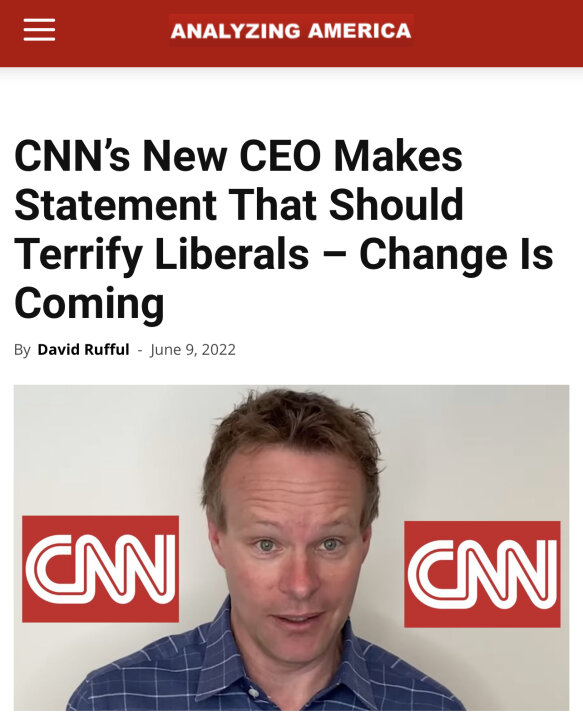This screenshot has height=720, width=583.
Task: Click the "By" label before author
Action: click(x=22, y=350)
